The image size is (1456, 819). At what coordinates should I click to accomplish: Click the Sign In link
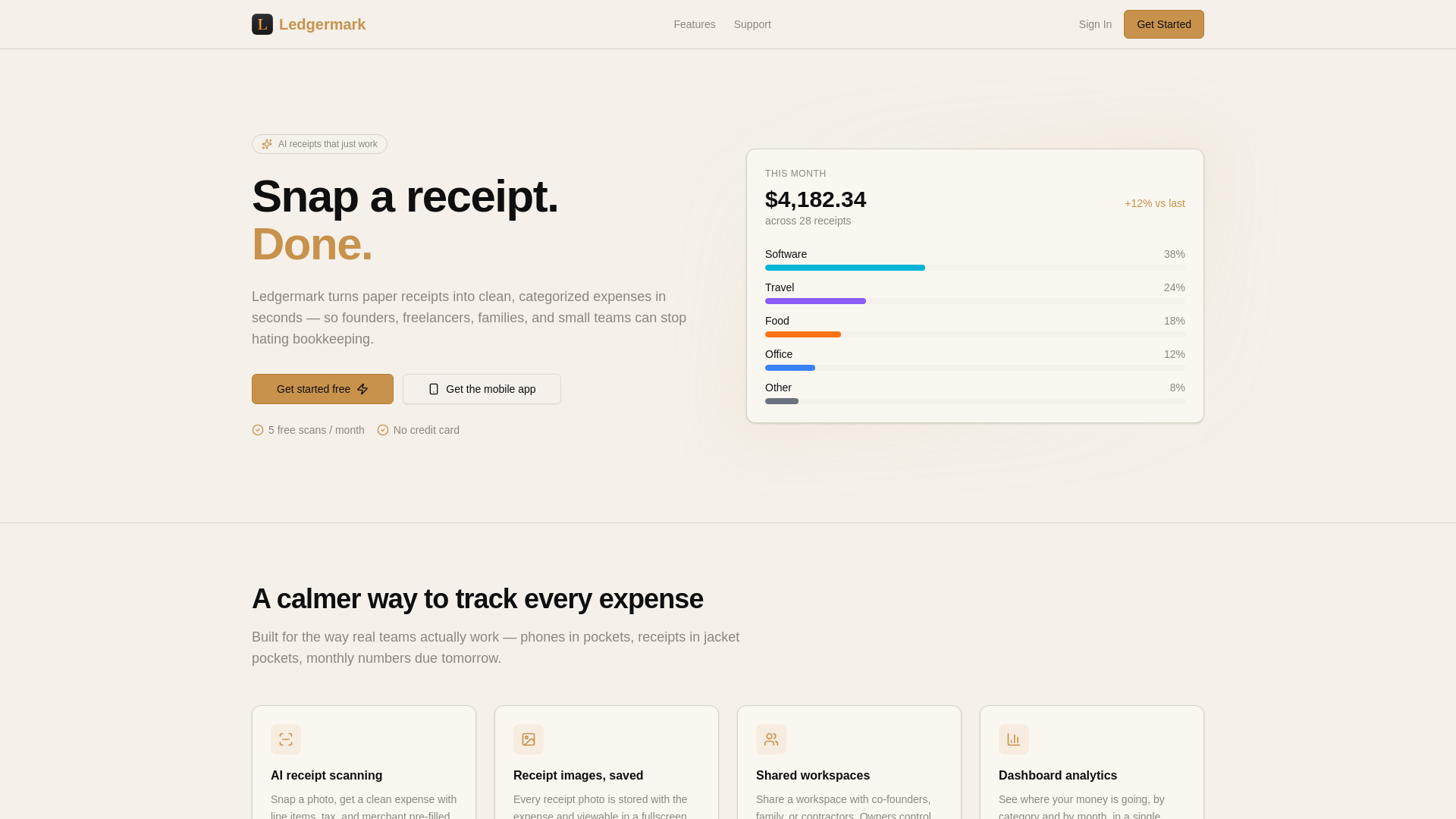click(1095, 24)
